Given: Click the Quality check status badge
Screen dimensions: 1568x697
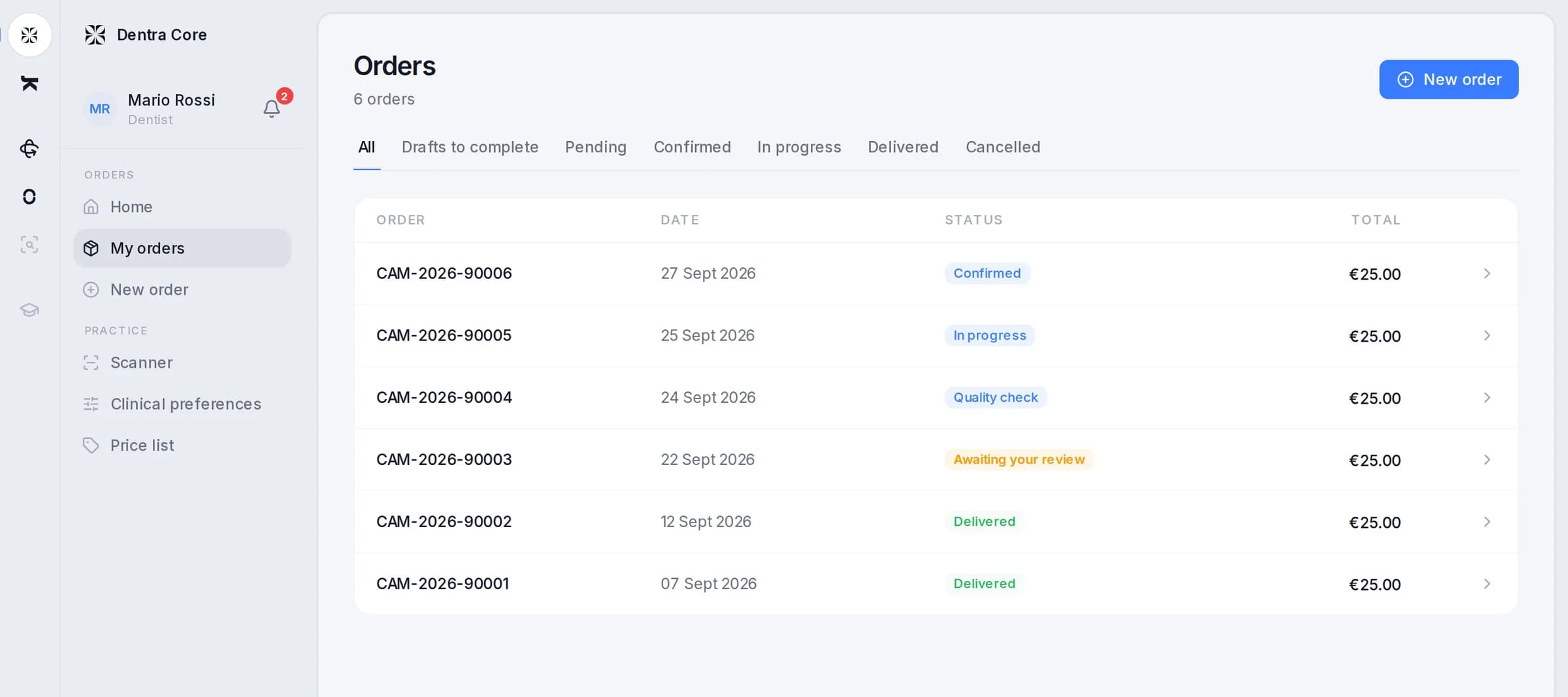Looking at the screenshot, I should click(x=996, y=397).
